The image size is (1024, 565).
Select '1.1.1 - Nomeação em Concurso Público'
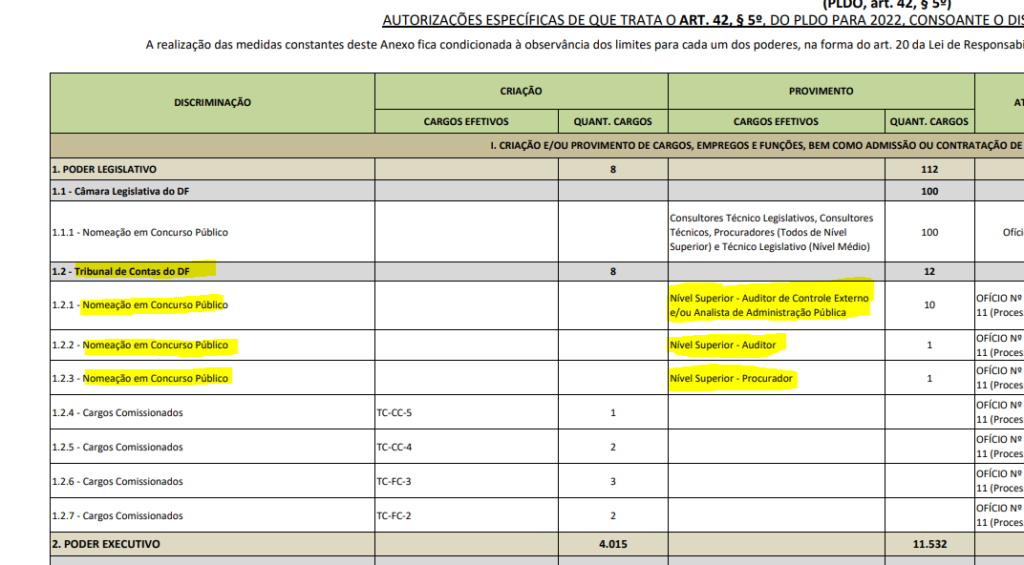point(140,232)
